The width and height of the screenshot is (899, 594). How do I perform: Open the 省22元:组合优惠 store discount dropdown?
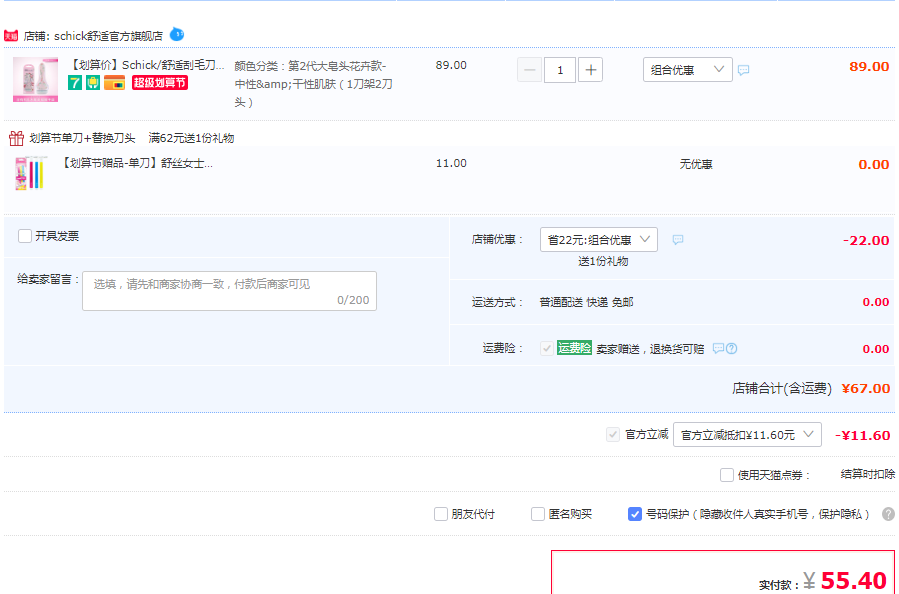click(599, 240)
